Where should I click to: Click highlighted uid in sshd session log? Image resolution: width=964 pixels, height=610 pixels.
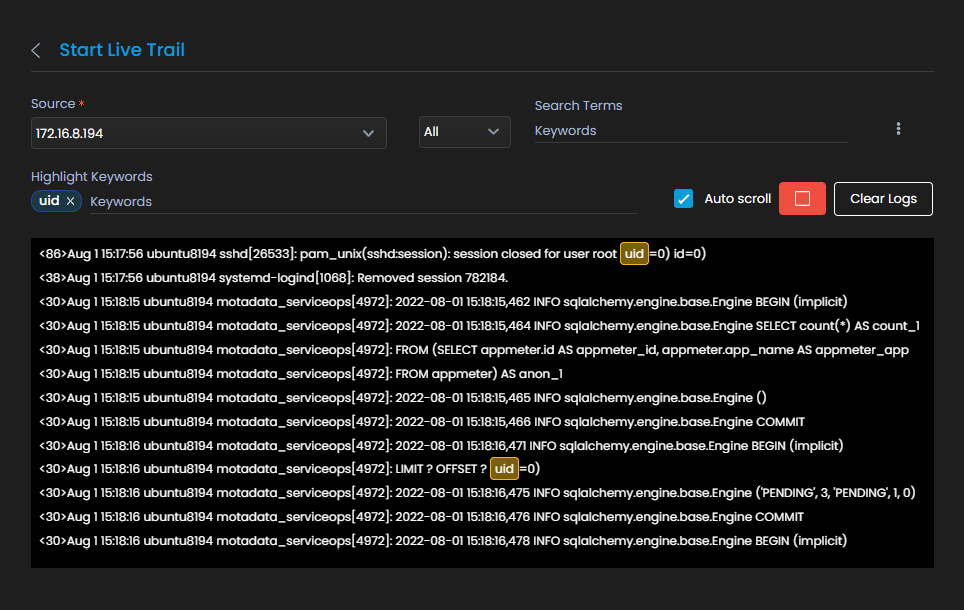click(634, 254)
